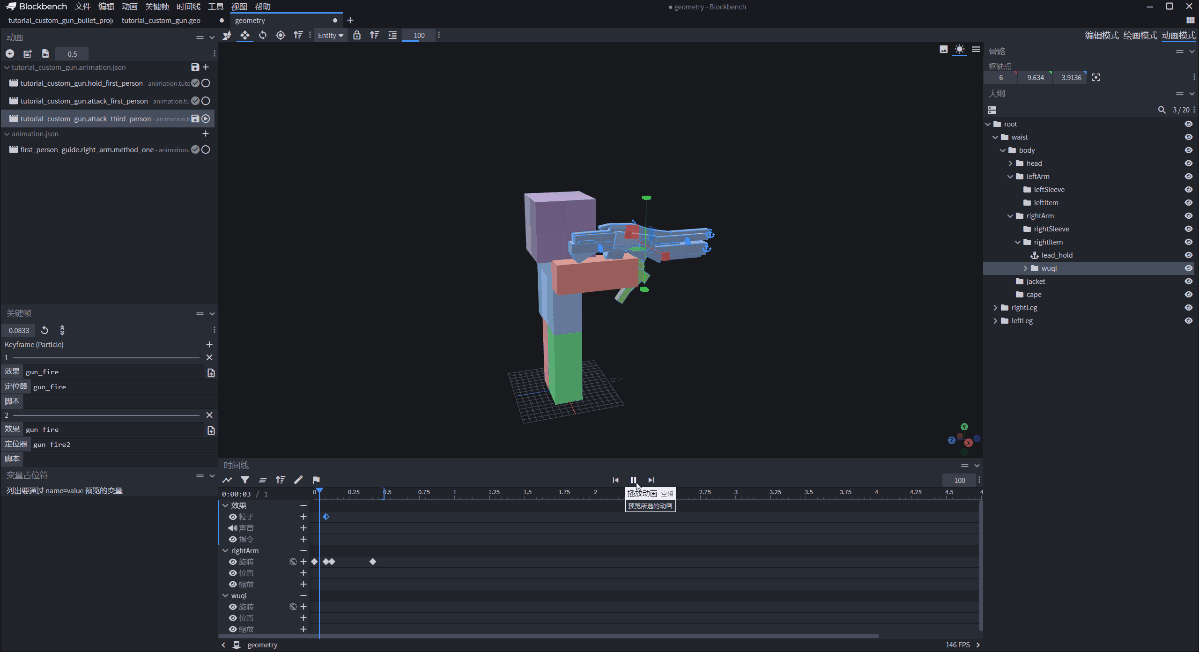Click the add animation plus-circle icon
This screenshot has height=652, width=1199.
coord(10,53)
